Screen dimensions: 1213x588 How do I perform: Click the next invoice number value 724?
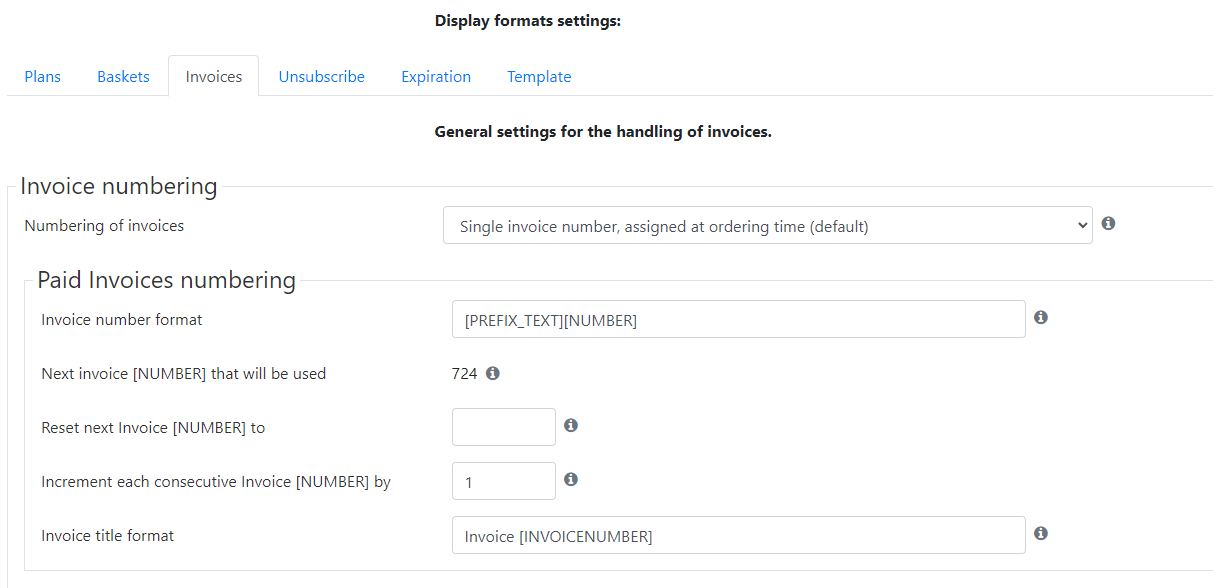464,373
